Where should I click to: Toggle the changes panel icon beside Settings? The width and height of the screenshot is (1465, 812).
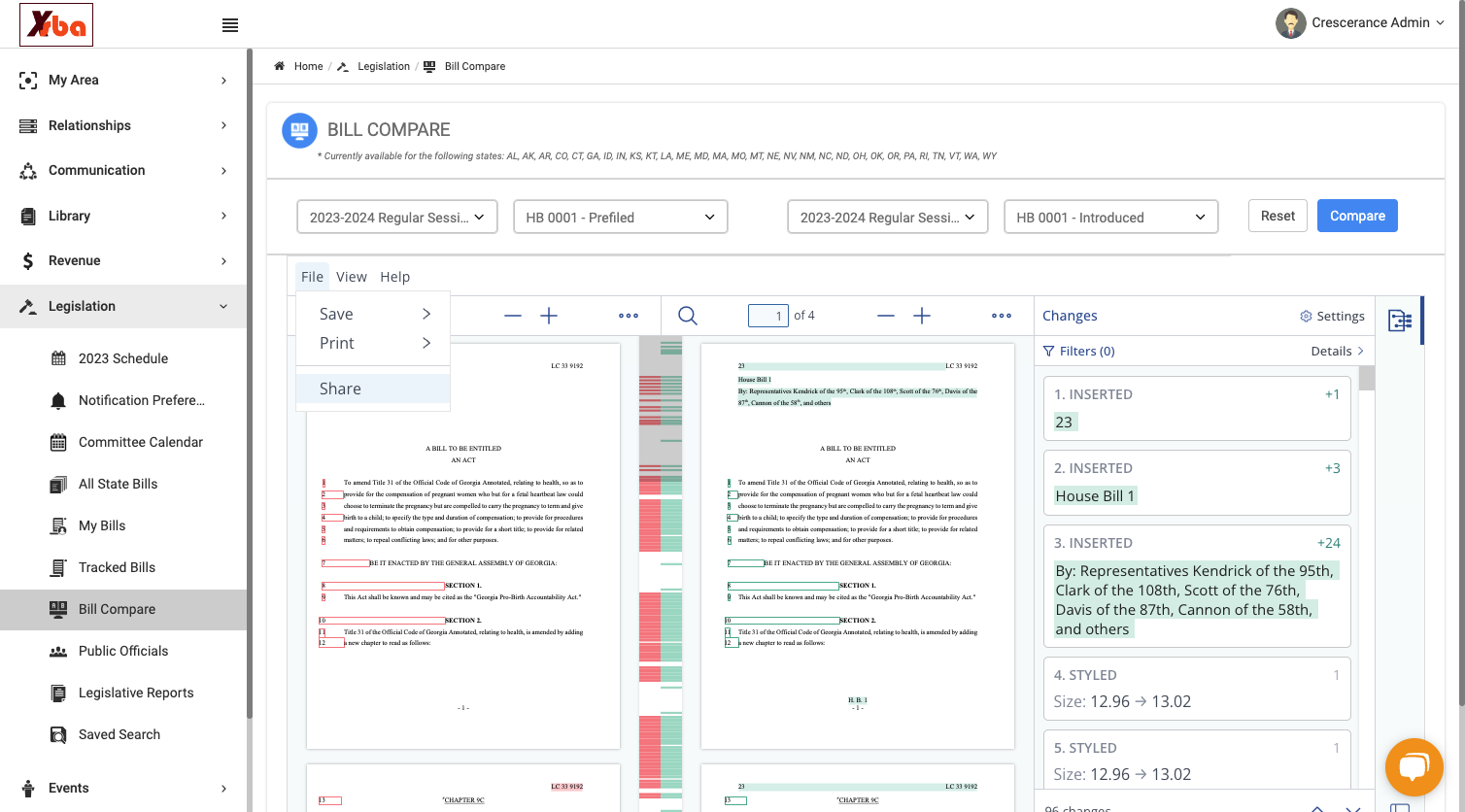pos(1400,321)
